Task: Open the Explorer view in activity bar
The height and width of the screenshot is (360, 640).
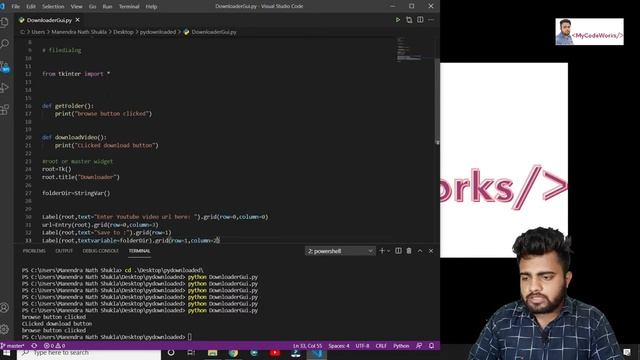Action: point(5,22)
